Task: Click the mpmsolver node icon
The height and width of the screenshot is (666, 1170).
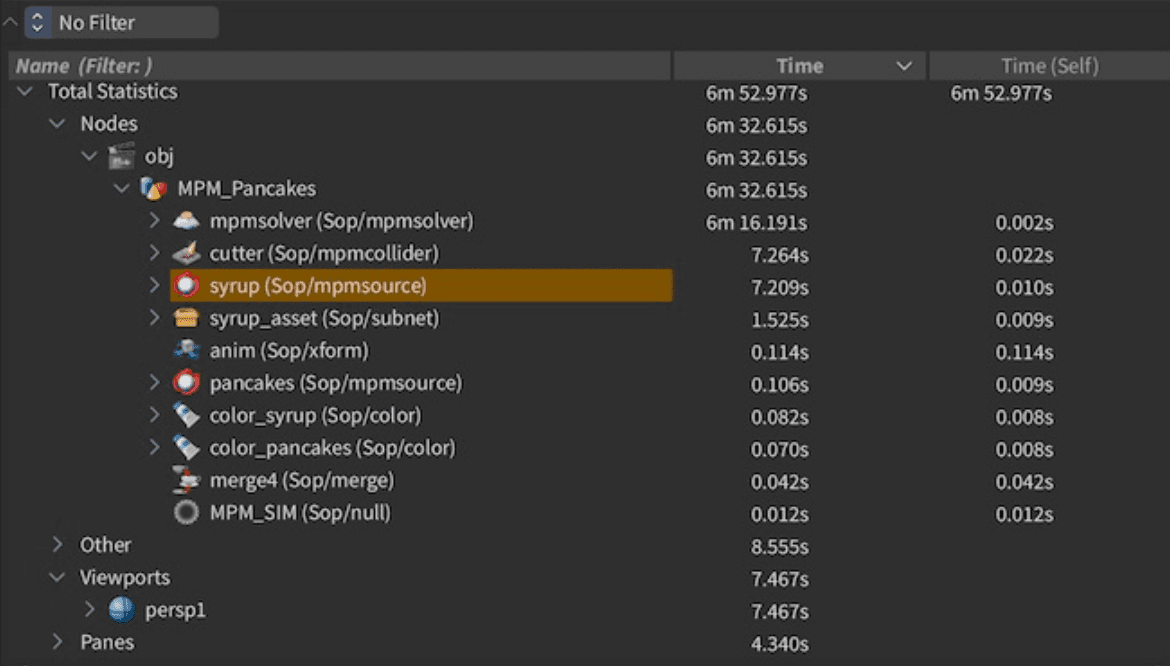Action: click(x=186, y=221)
